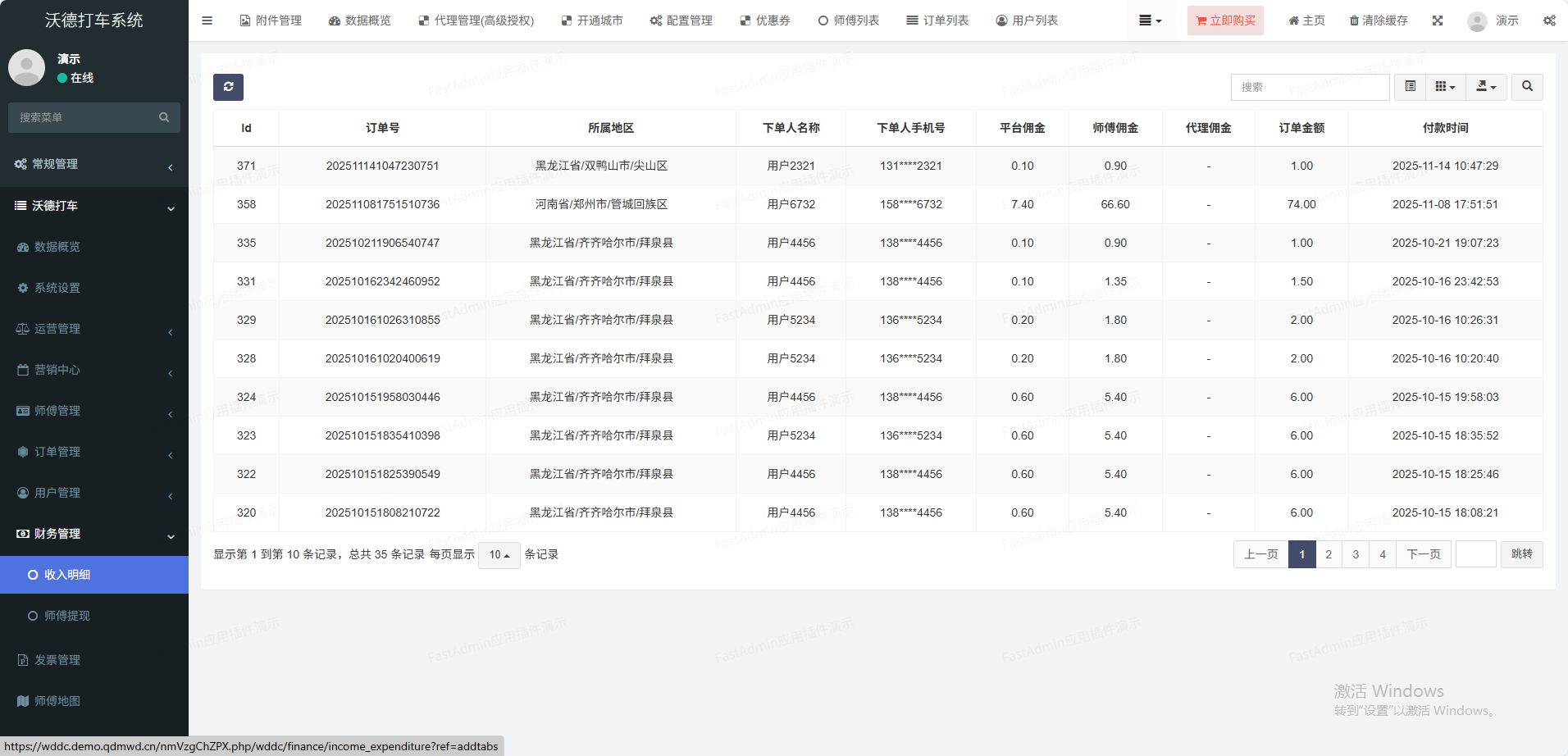Screen dimensions: 1568x756
Task: Focus the table 搜索 input field
Action: (1309, 87)
